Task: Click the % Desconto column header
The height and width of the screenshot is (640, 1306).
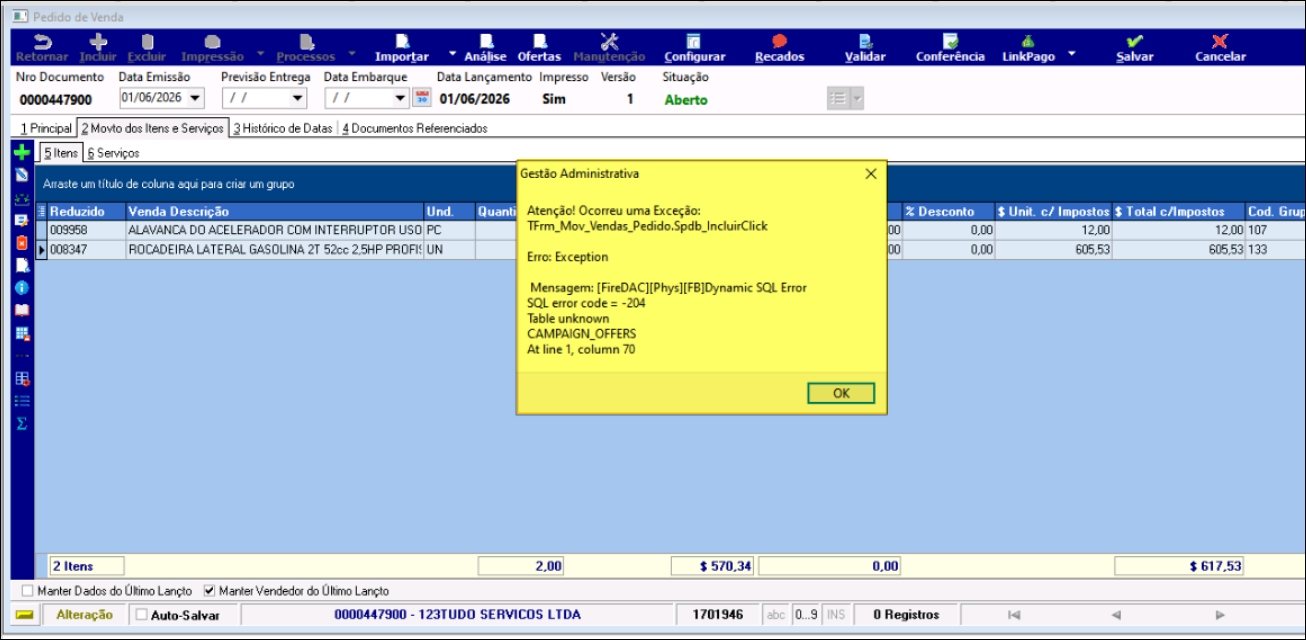Action: (949, 211)
